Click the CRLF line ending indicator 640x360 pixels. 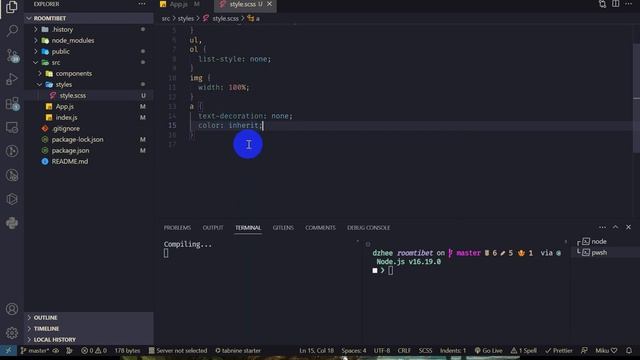pyautogui.click(x=404, y=350)
